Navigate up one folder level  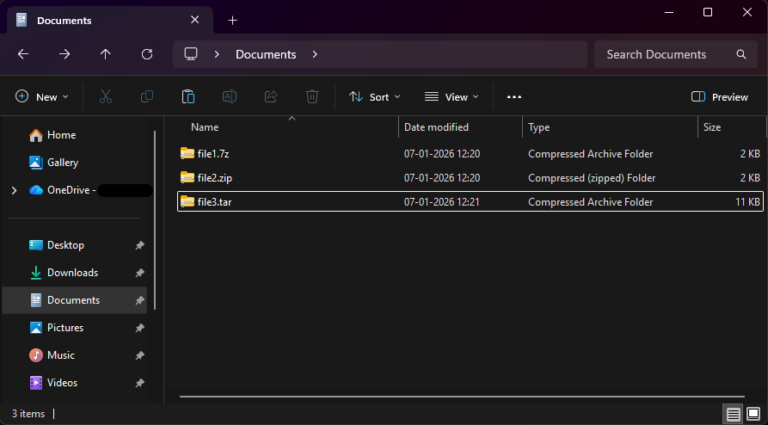click(105, 54)
